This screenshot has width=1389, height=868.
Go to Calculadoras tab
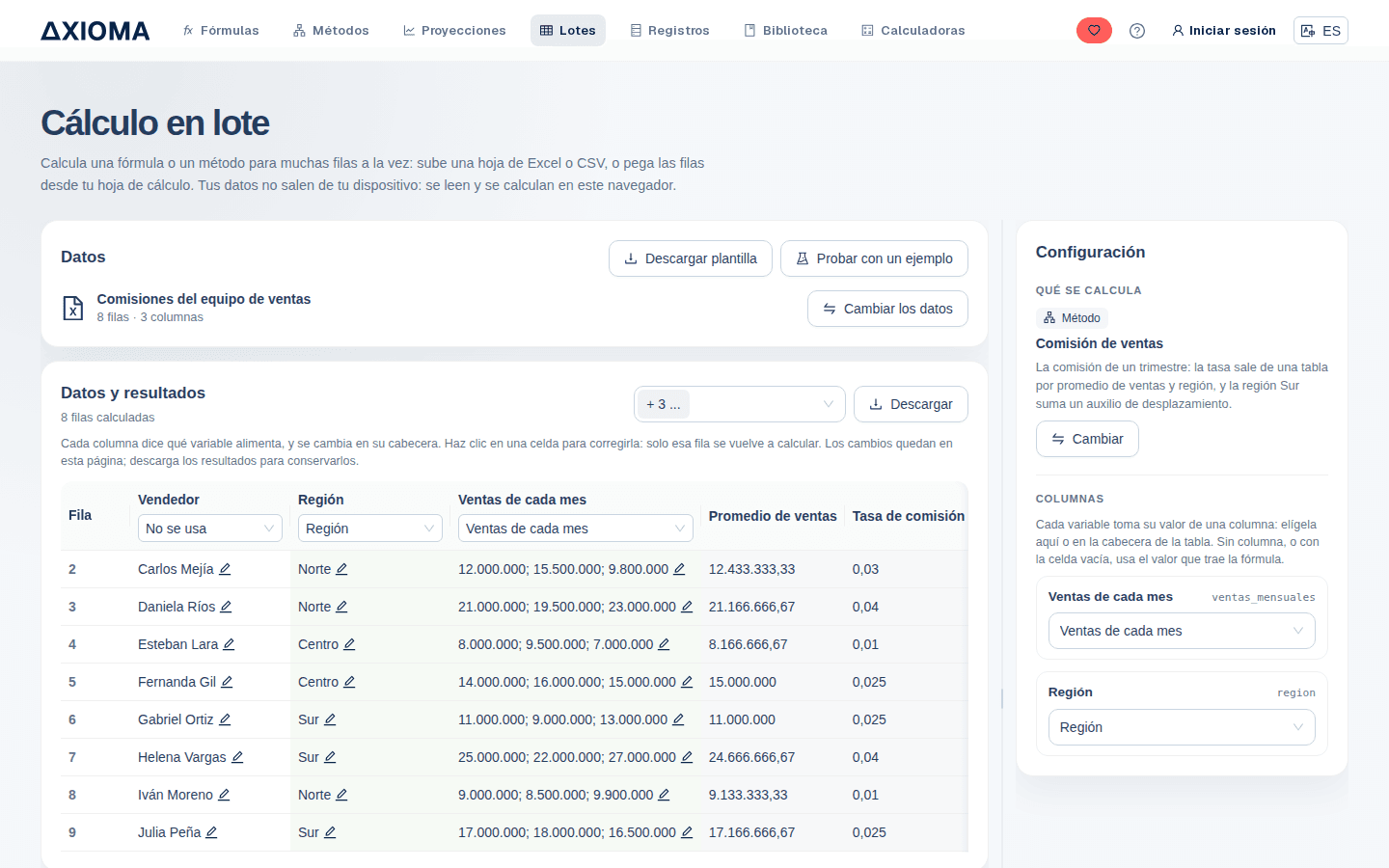[913, 31]
